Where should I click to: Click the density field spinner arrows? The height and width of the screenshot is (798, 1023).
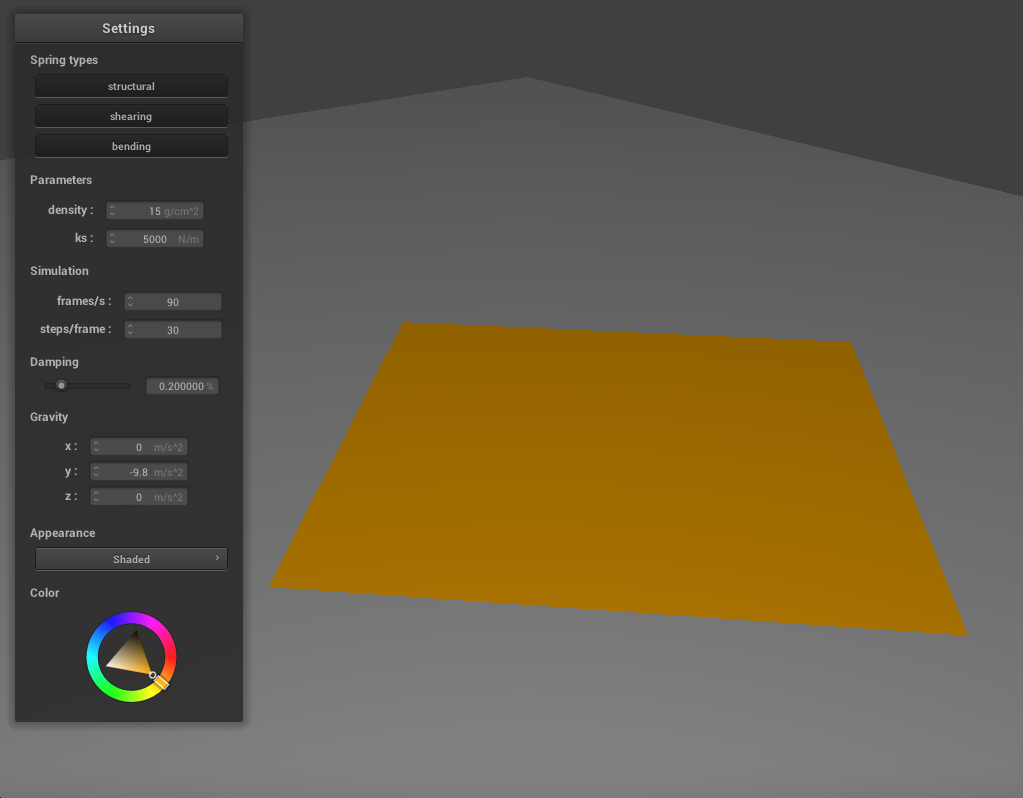click(x=112, y=211)
